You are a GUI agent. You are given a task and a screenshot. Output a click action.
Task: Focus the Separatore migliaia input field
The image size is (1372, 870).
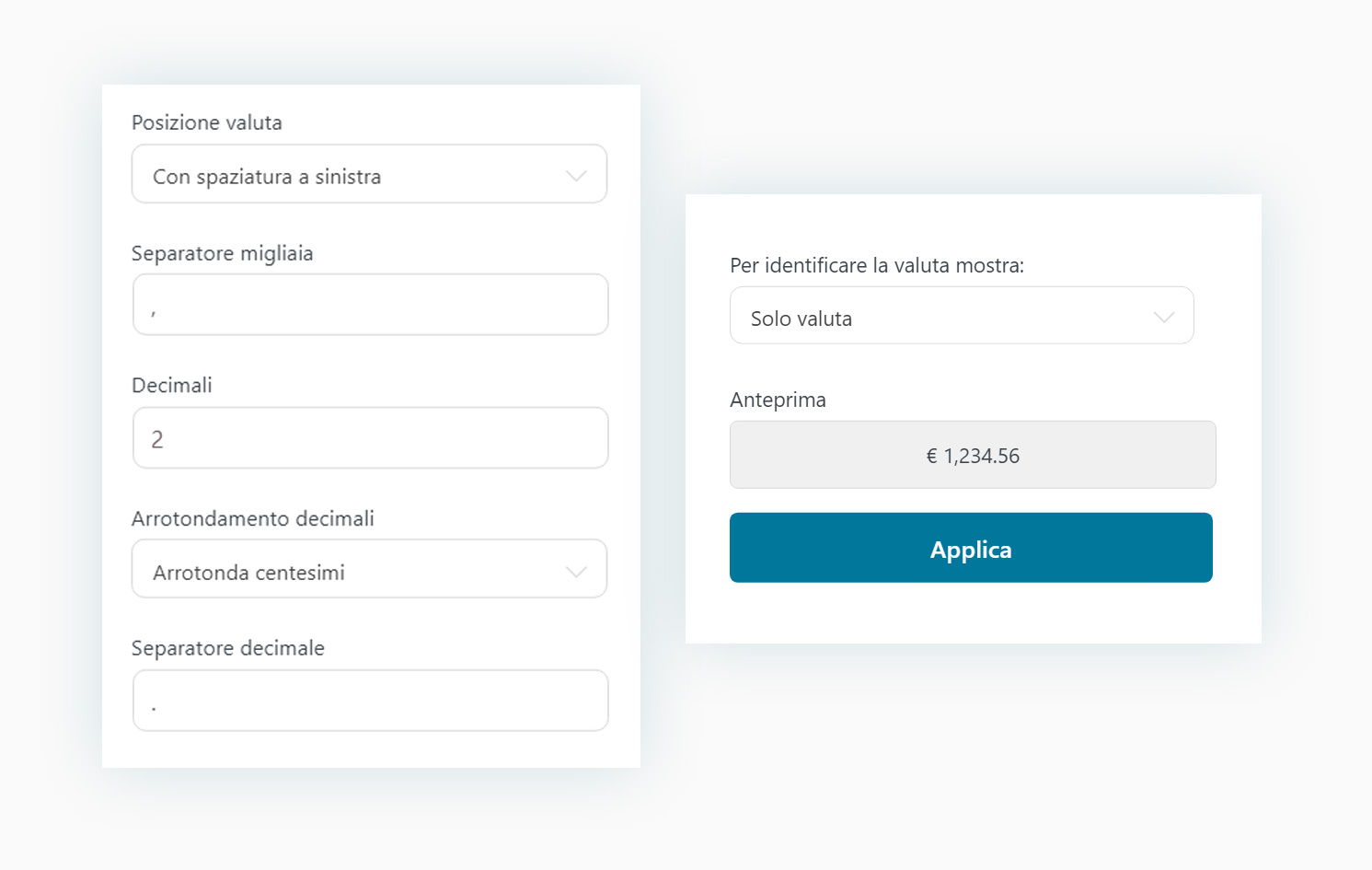[x=370, y=305]
